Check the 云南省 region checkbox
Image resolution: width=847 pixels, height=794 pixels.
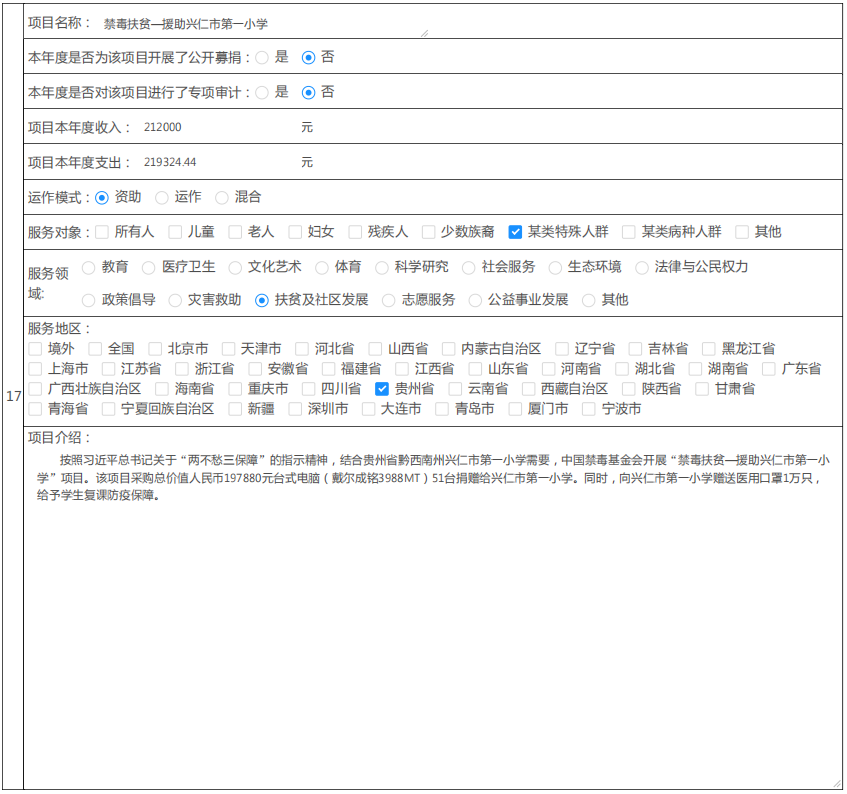455,389
